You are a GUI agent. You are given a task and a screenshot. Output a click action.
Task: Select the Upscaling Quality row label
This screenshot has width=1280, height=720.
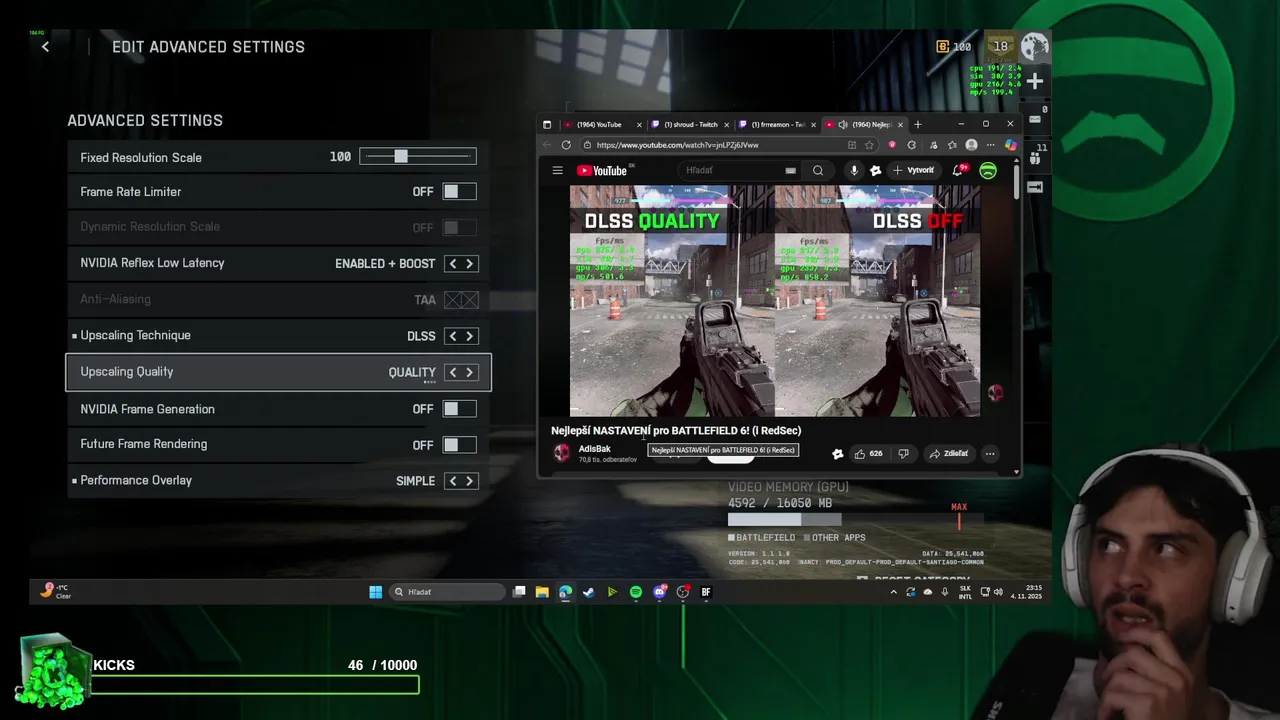(x=127, y=372)
